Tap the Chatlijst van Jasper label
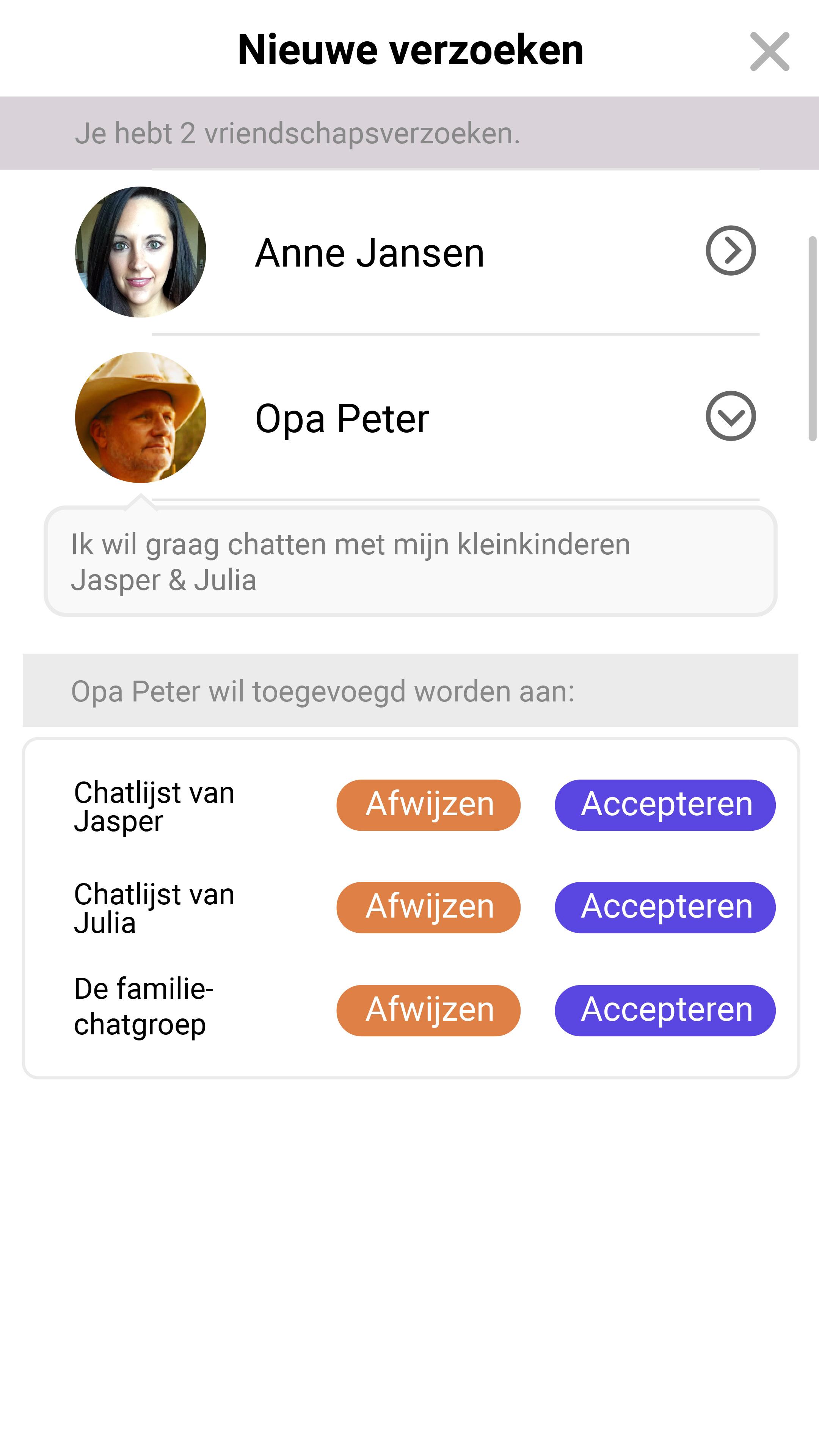 tap(154, 806)
